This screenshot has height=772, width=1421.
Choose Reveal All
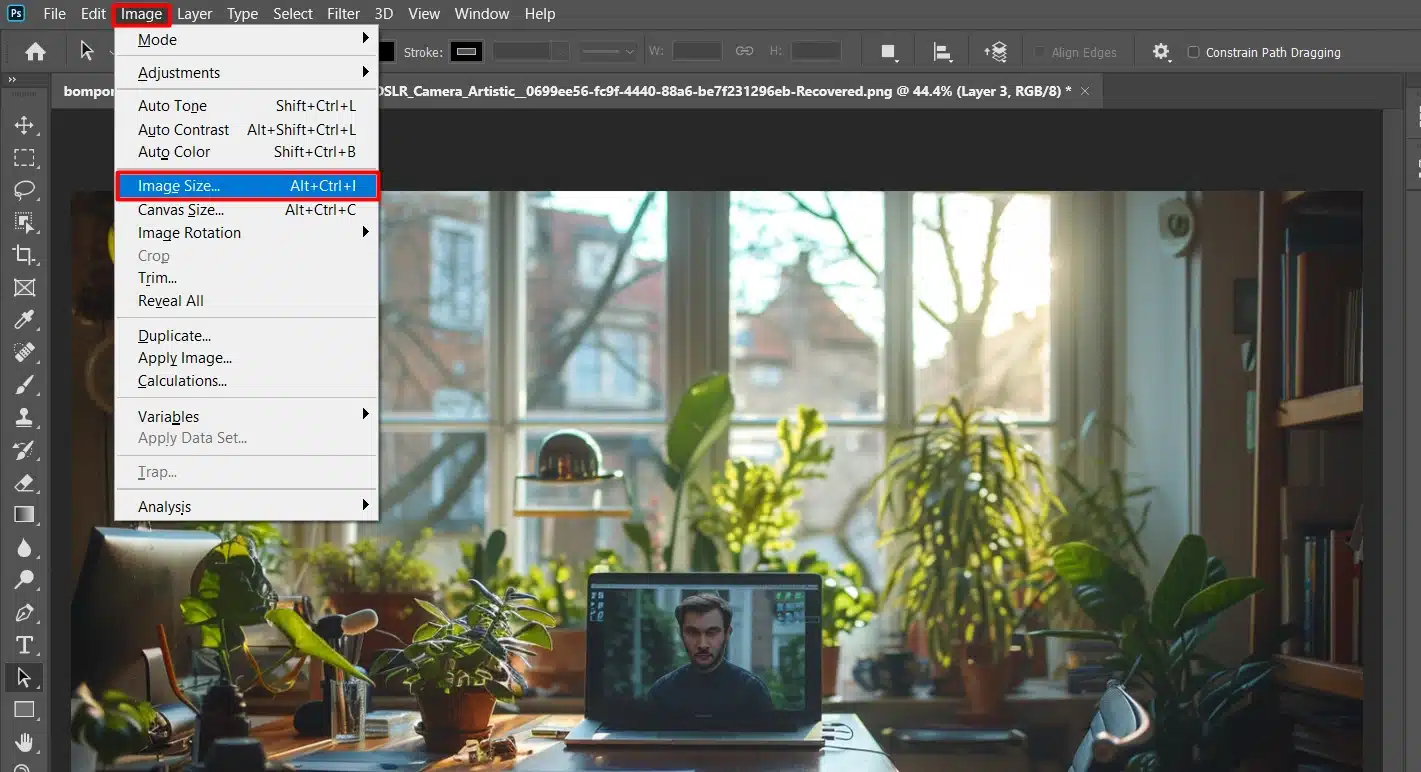click(x=246, y=300)
